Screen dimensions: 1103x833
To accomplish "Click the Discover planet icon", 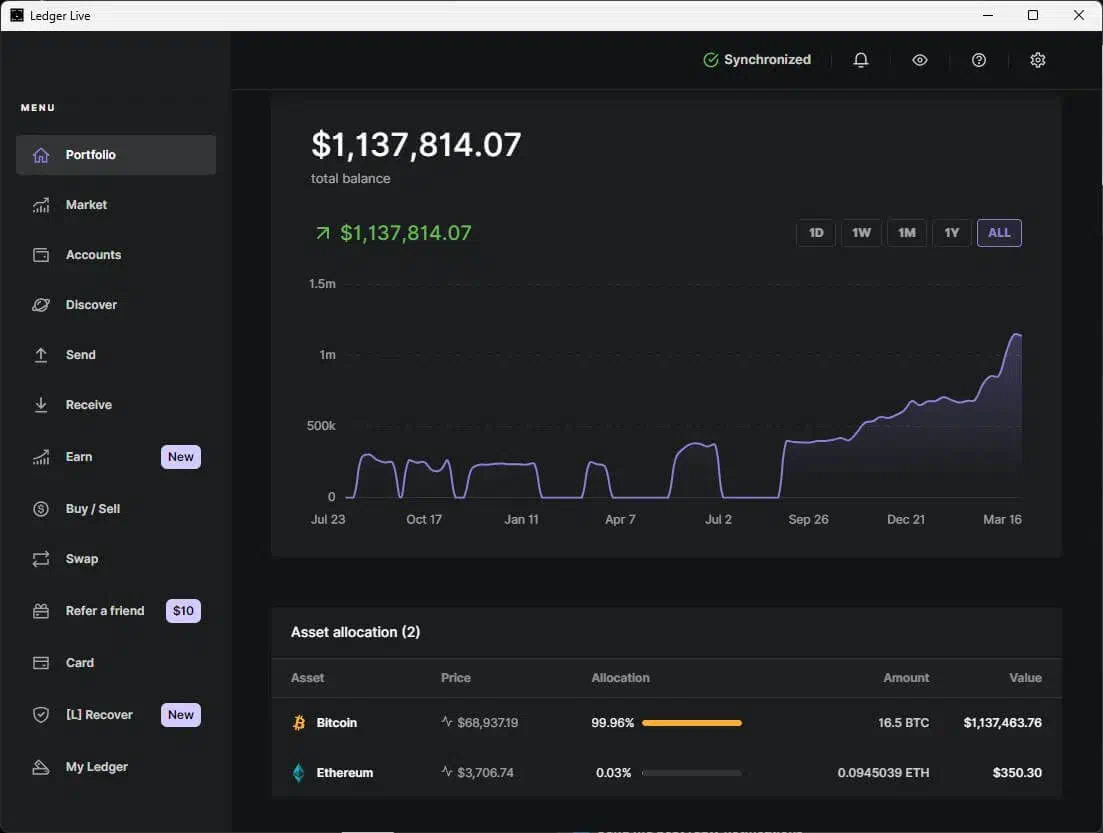I will click(41, 305).
